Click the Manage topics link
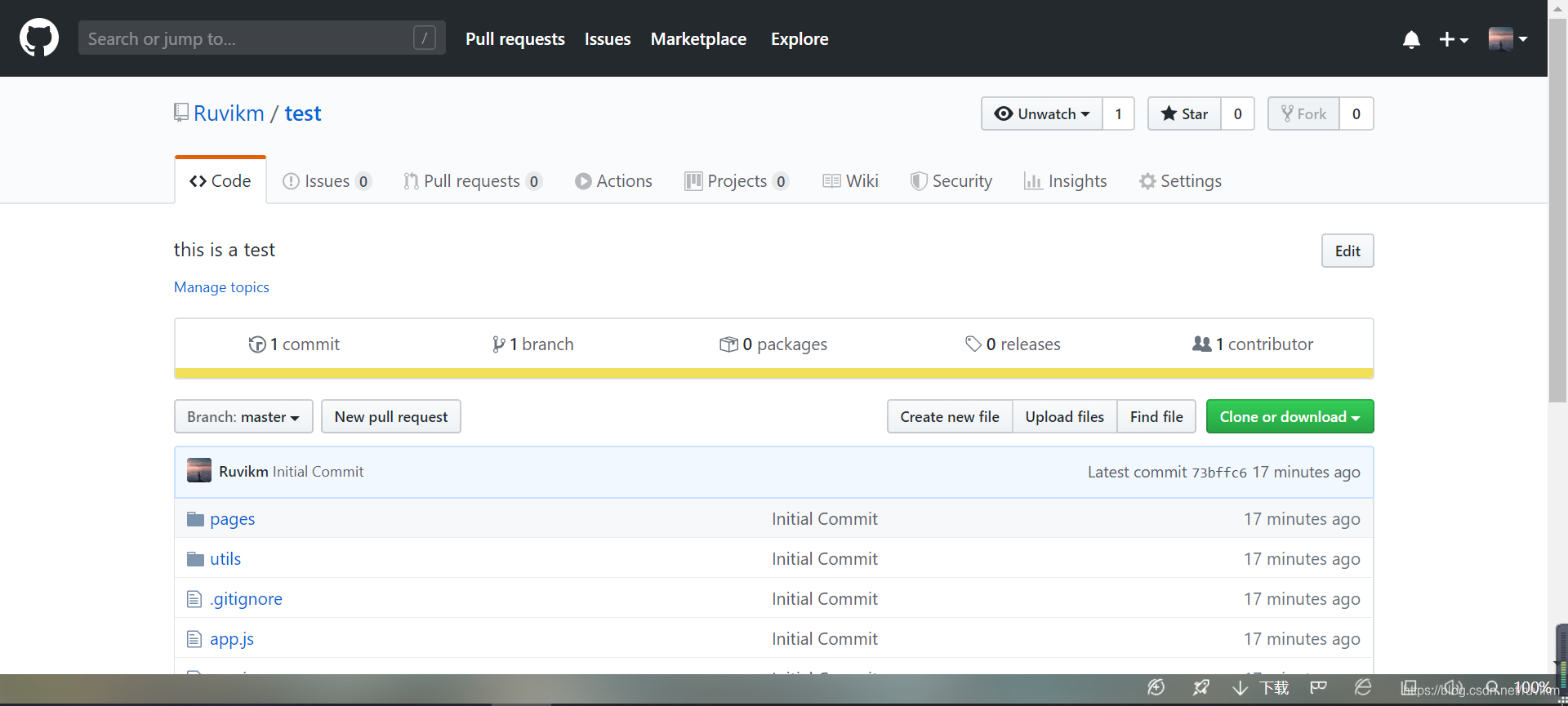This screenshot has height=706, width=1568. click(x=221, y=287)
